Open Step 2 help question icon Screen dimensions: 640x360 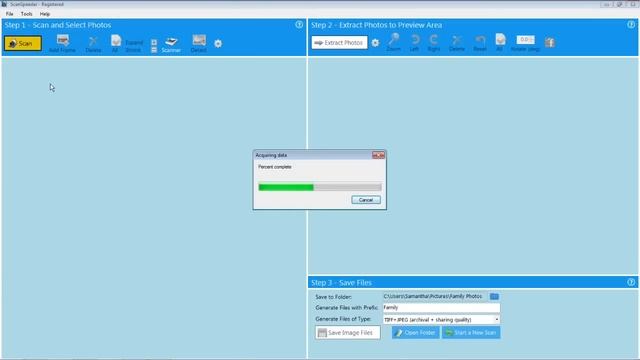631,24
